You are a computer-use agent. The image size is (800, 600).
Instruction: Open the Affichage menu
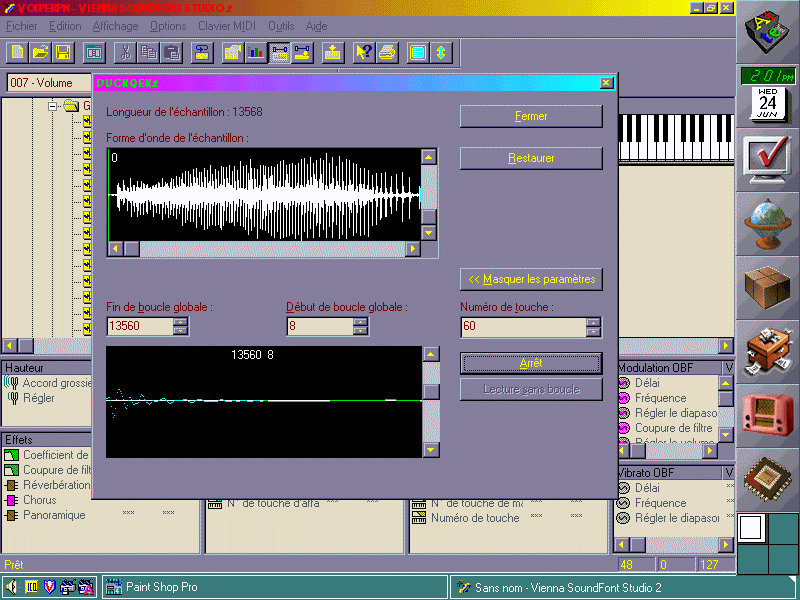point(115,26)
